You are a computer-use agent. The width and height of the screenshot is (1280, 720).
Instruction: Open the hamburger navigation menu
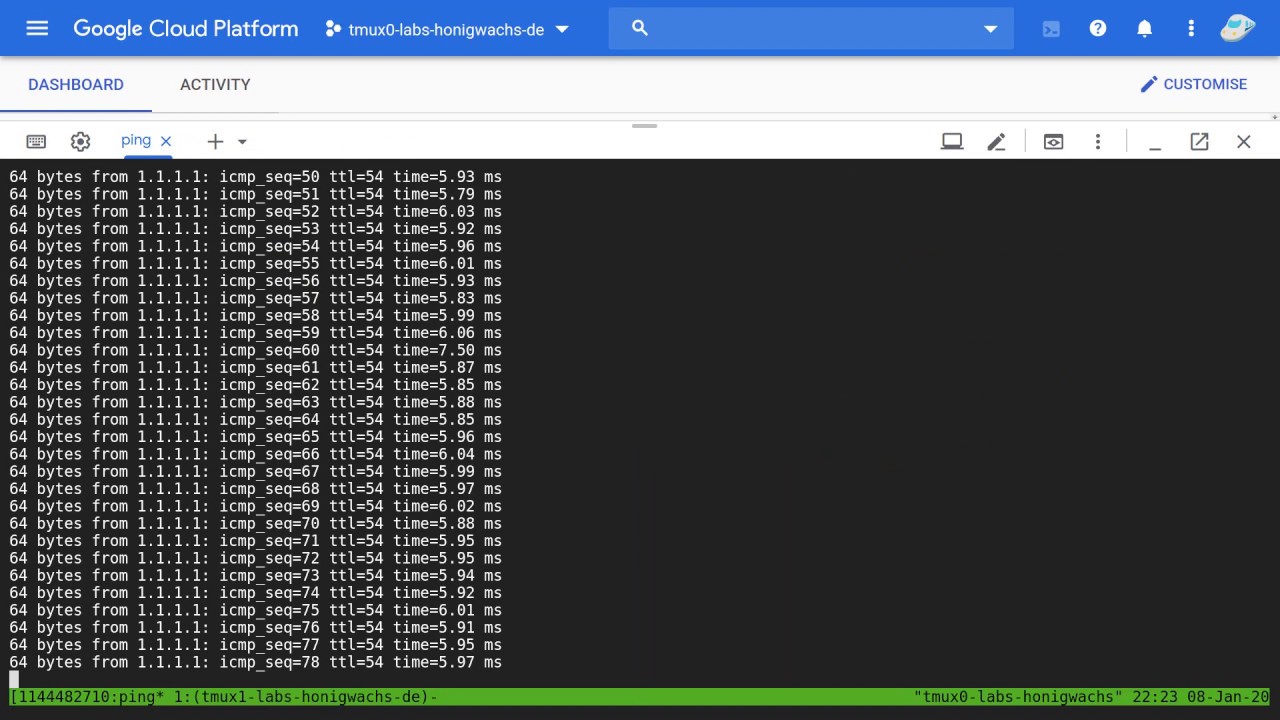[x=37, y=28]
